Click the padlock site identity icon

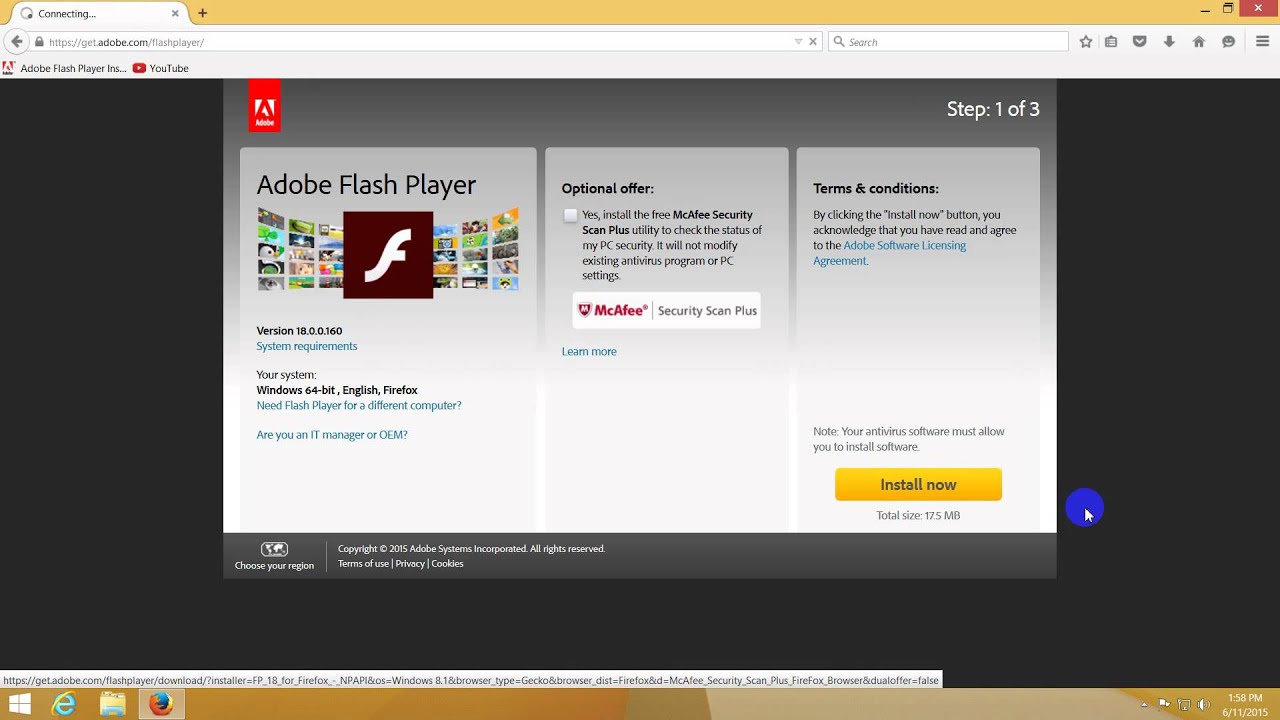[39, 42]
